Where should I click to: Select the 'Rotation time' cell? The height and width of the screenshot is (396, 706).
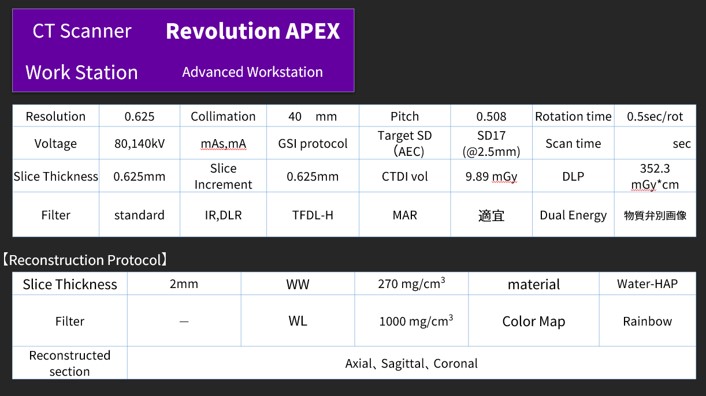click(573, 116)
